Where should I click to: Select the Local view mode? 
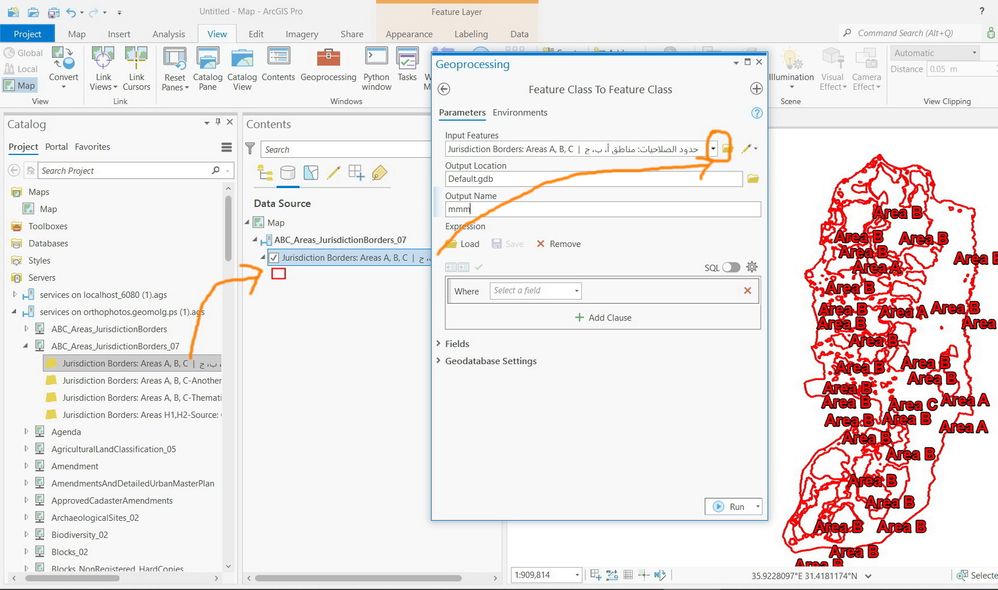20,69
